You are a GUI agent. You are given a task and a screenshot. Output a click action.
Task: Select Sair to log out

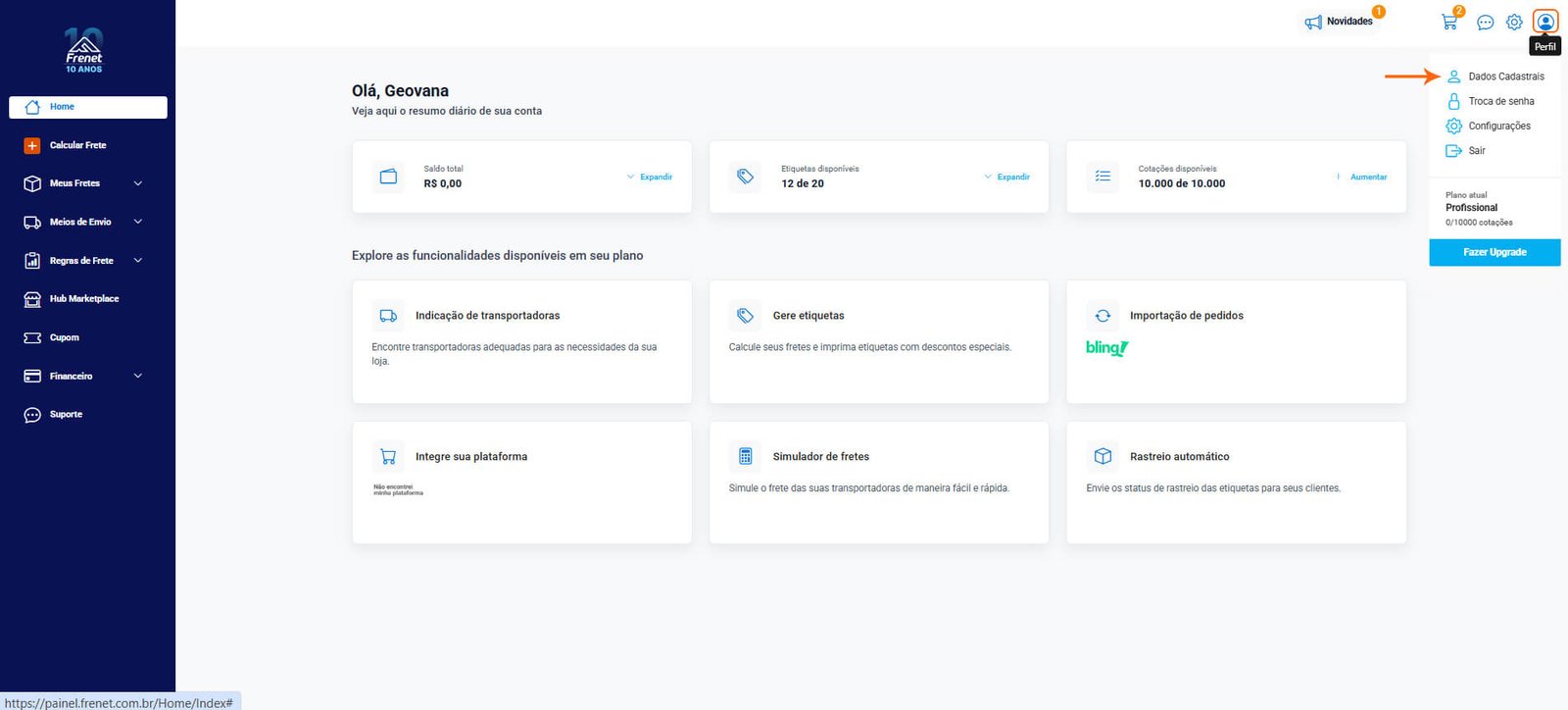click(x=1476, y=151)
